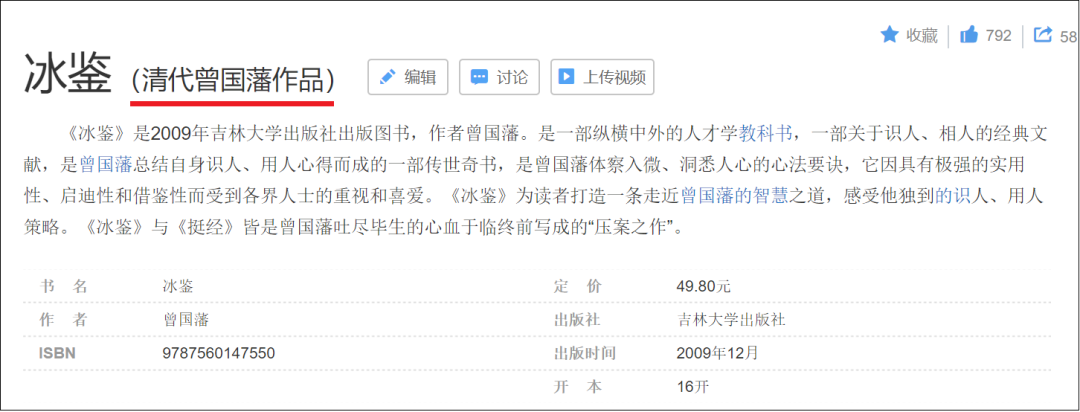Image resolution: width=1080 pixels, height=412 pixels.
Task: Click the ISBN field label
Action: coord(58,353)
